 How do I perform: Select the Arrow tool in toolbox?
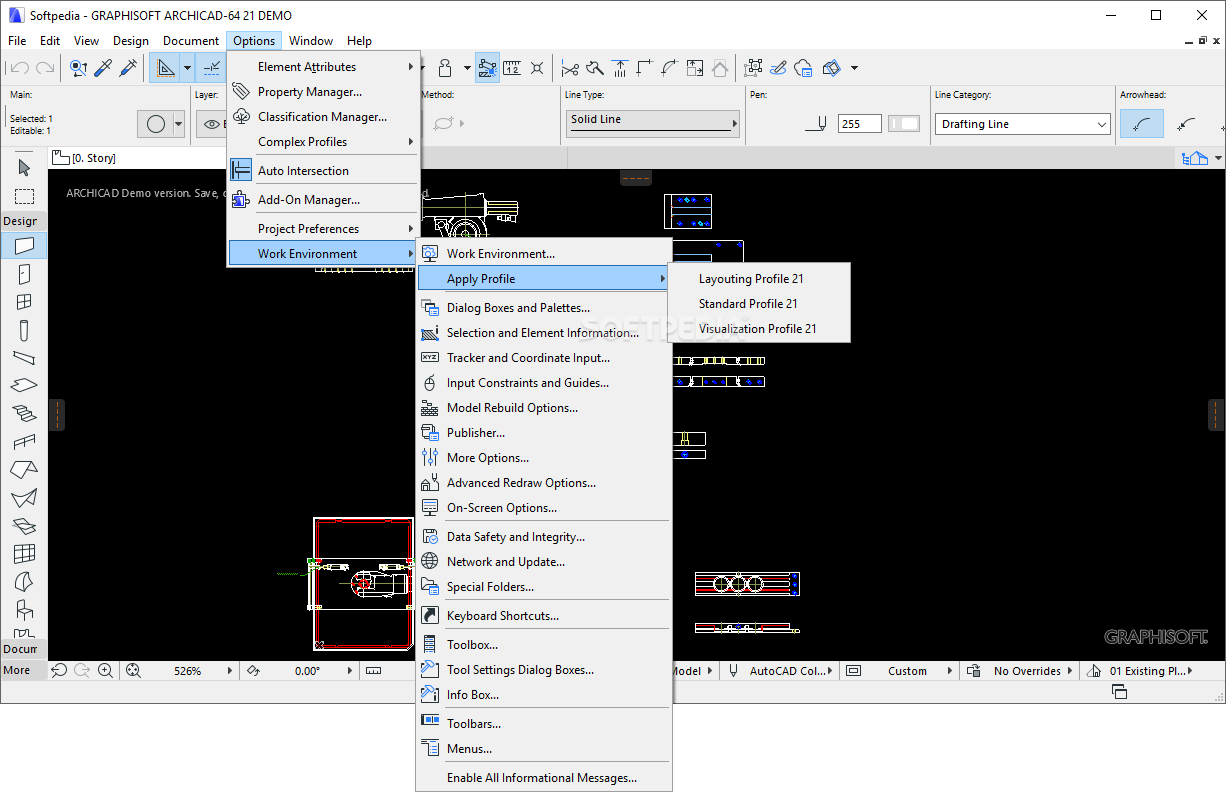[24, 168]
